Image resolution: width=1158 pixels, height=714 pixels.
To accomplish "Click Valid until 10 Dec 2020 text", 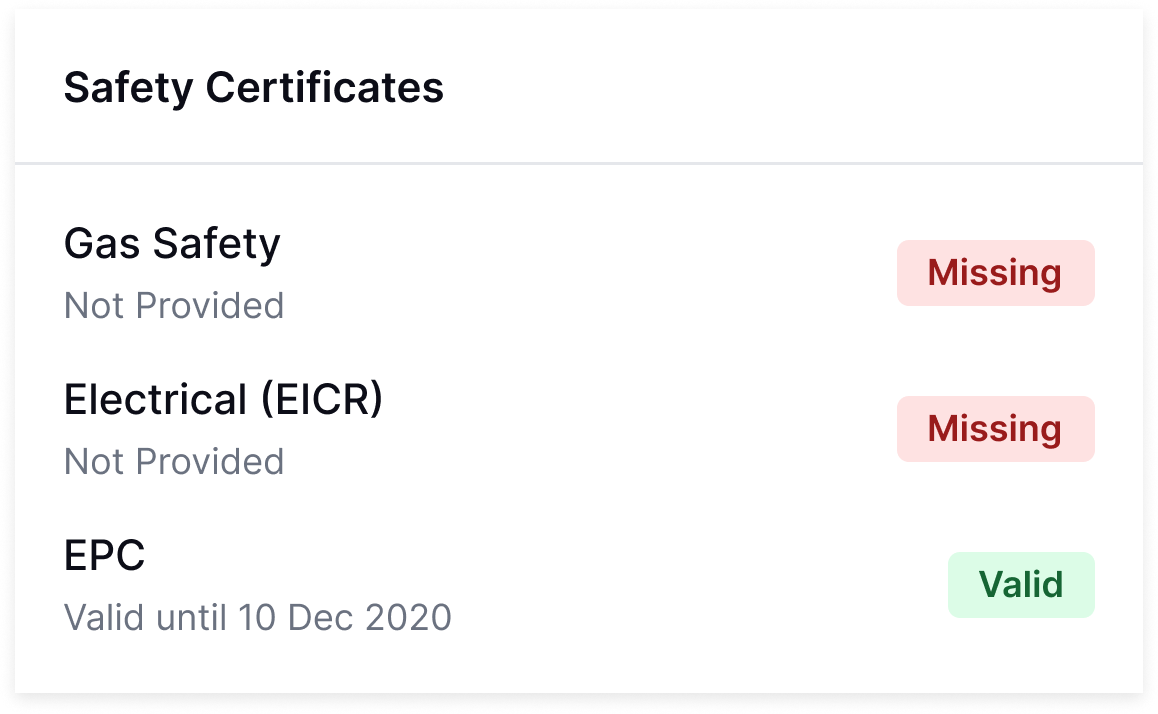I will coord(257,618).
